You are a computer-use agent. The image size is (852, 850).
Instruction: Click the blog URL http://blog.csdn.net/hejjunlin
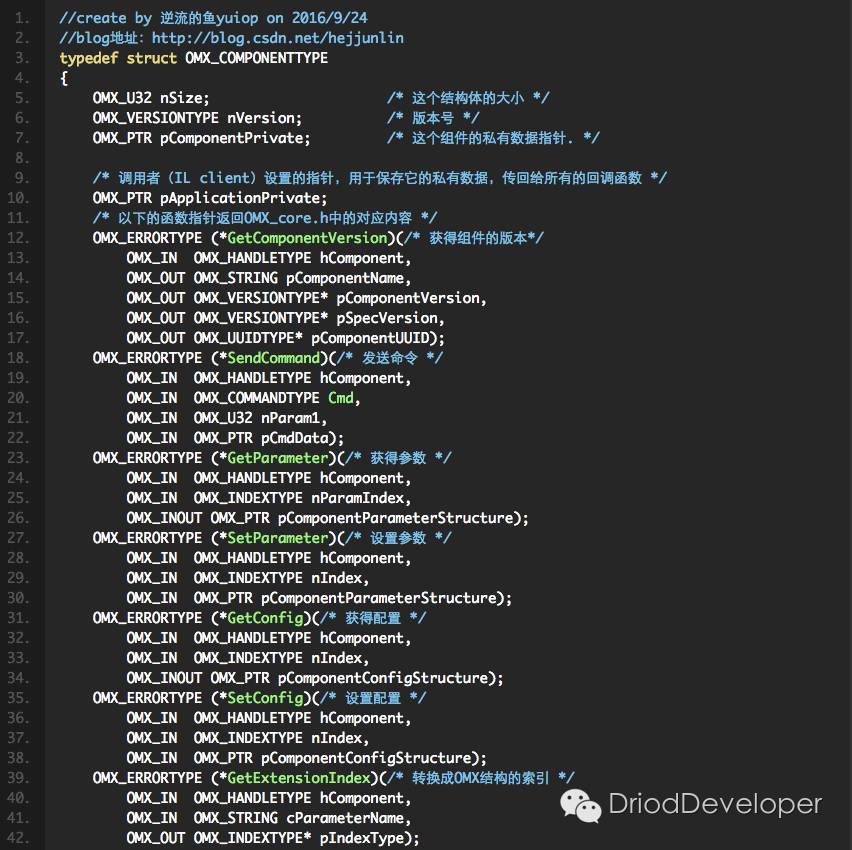pyautogui.click(x=277, y=38)
